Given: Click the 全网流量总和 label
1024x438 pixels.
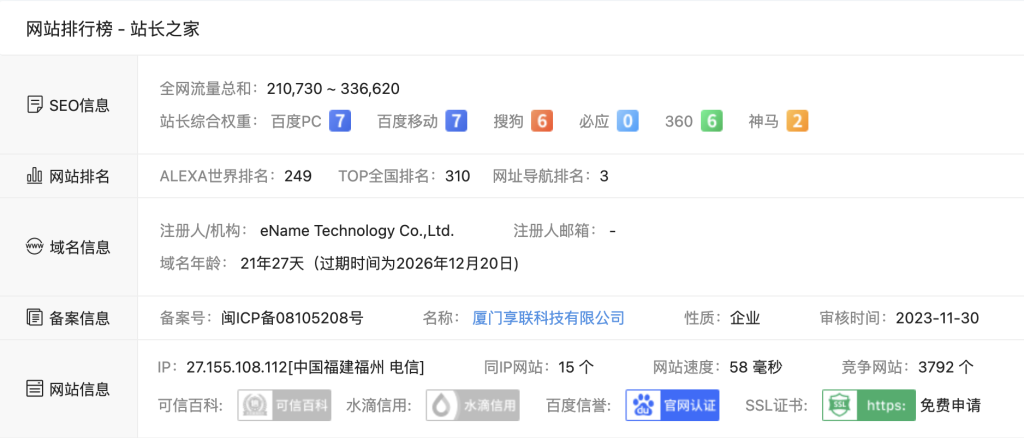Looking at the screenshot, I should pyautogui.click(x=210, y=89).
